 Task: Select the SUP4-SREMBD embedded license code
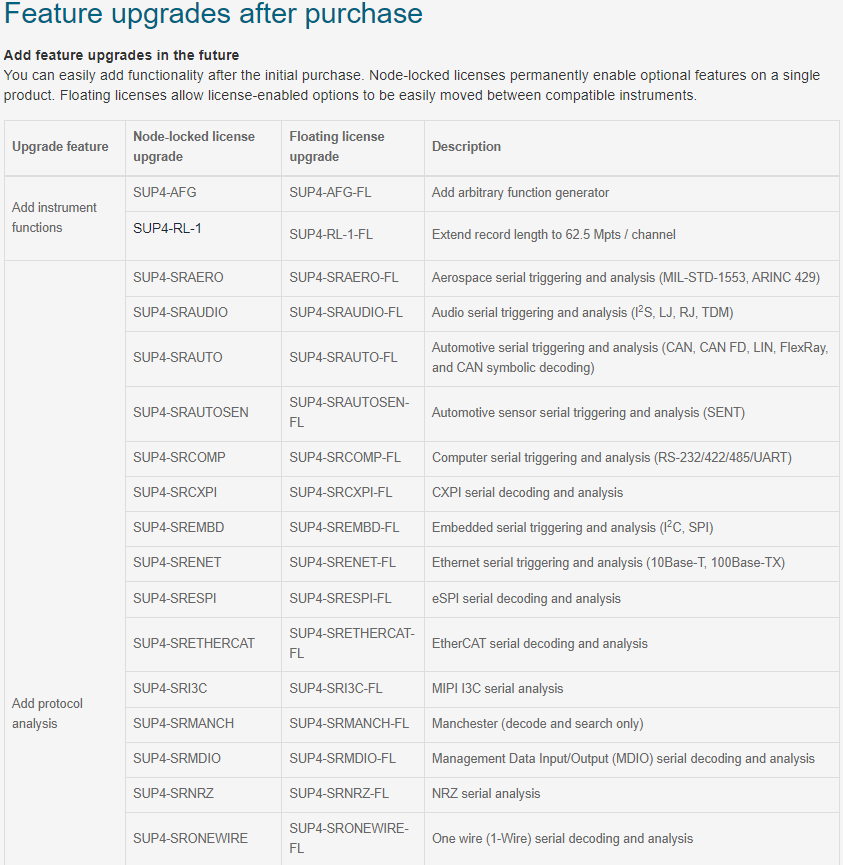178,528
